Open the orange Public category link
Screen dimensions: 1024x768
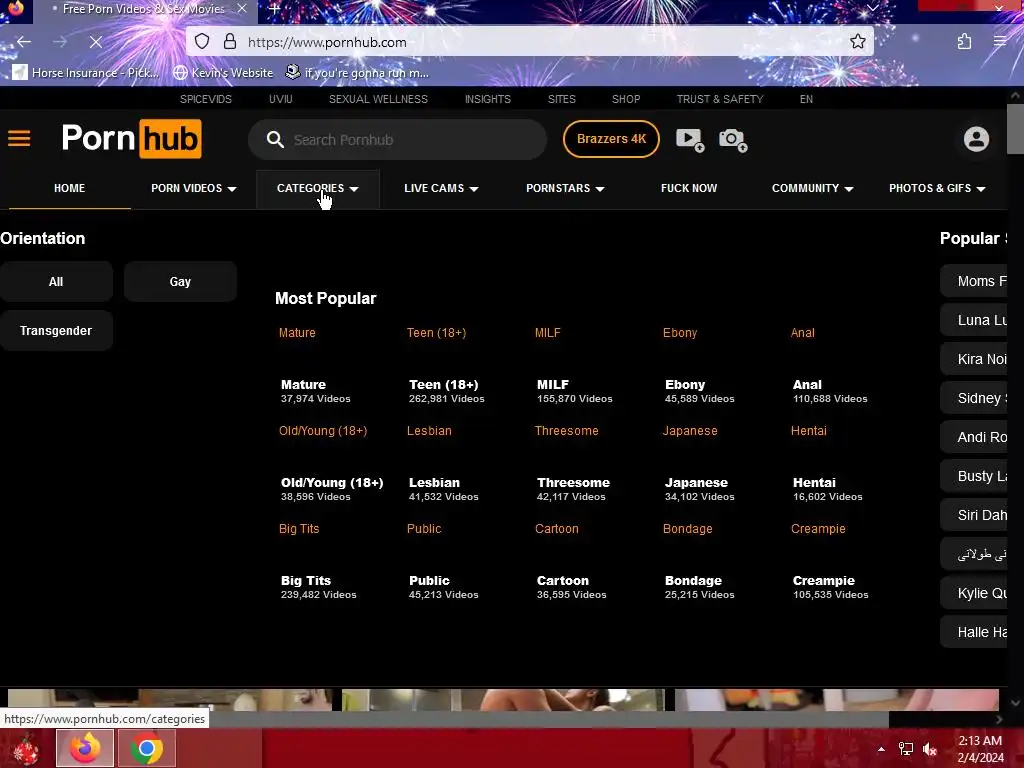424,528
